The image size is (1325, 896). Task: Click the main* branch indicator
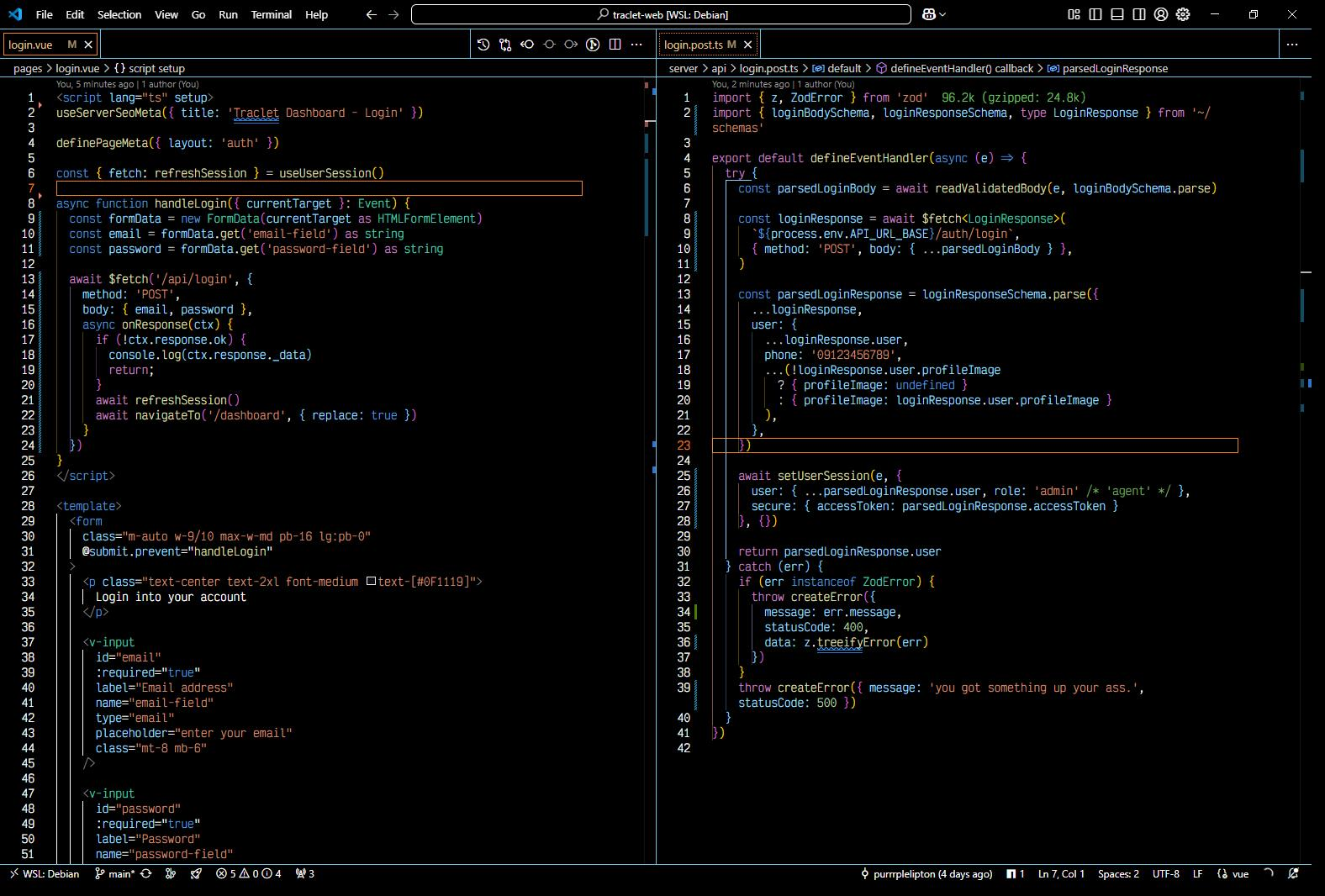tap(115, 874)
